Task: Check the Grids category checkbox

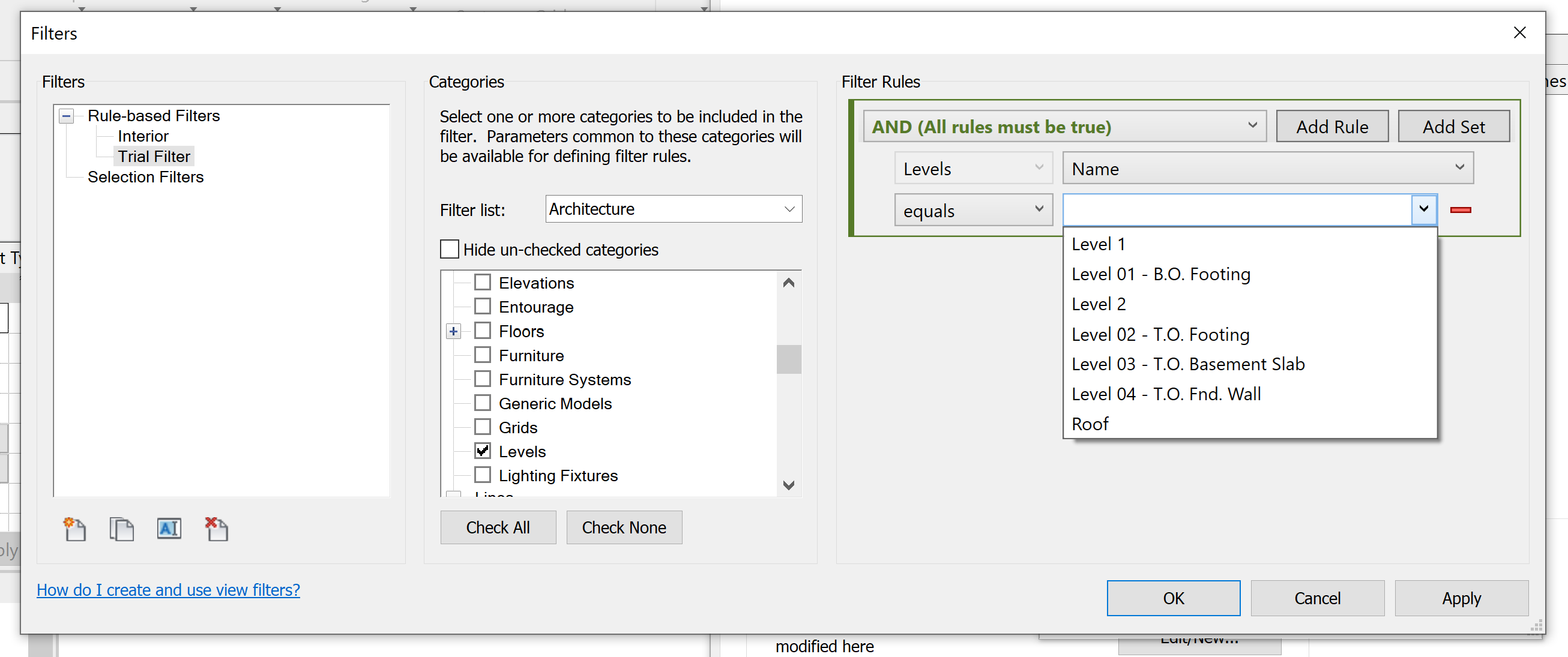Action: pos(483,427)
